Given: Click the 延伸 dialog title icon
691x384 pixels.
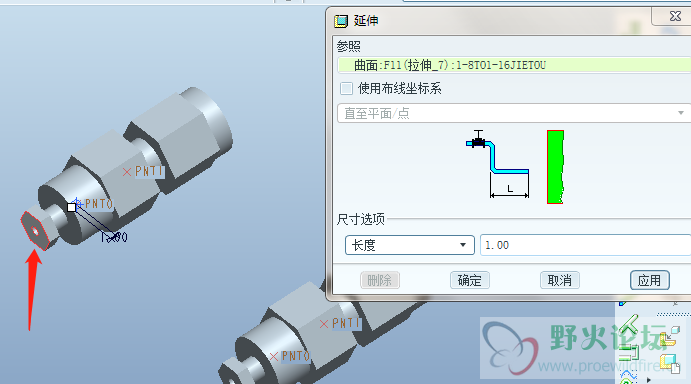Looking at the screenshot, I should pyautogui.click(x=341, y=21).
